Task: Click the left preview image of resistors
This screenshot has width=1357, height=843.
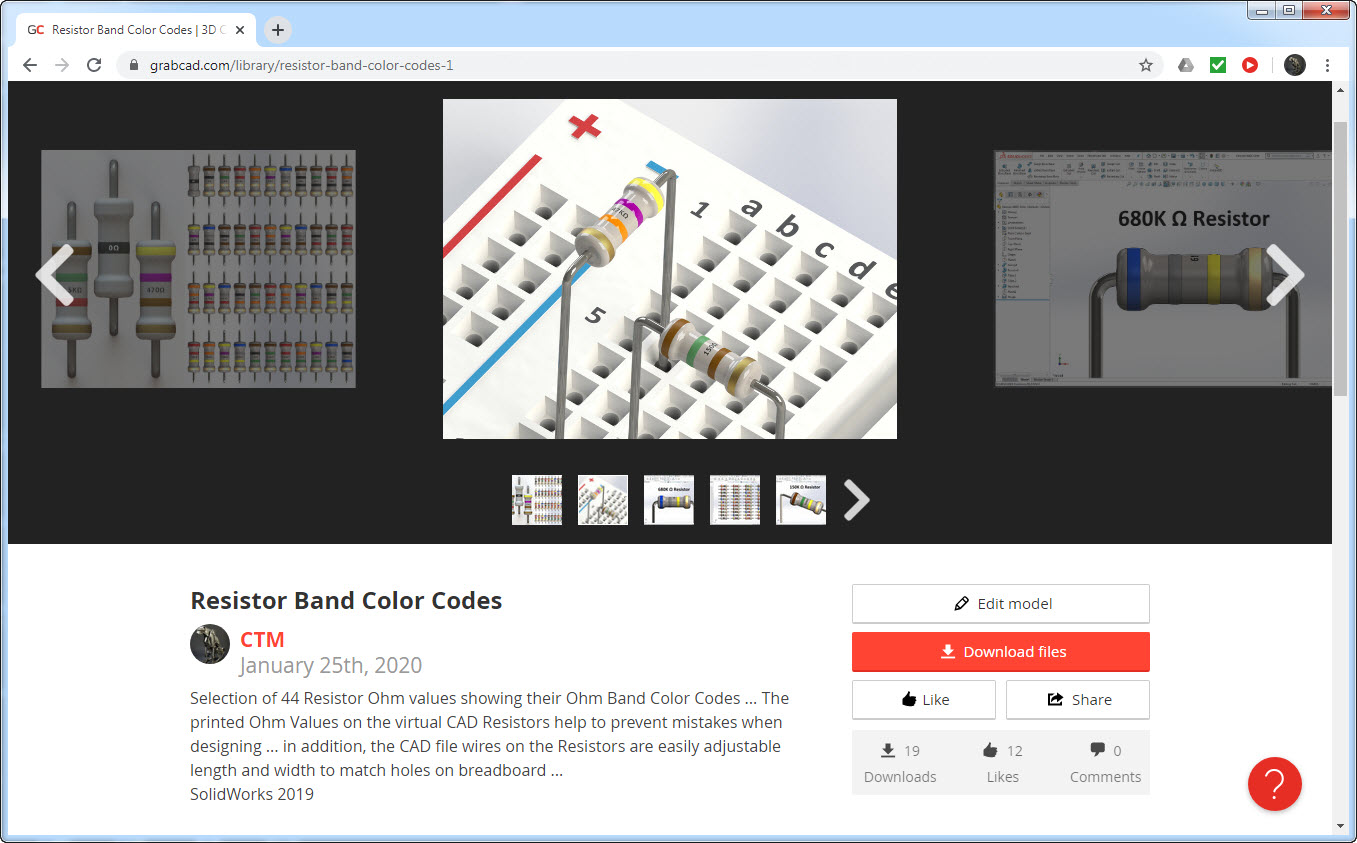Action: click(198, 269)
